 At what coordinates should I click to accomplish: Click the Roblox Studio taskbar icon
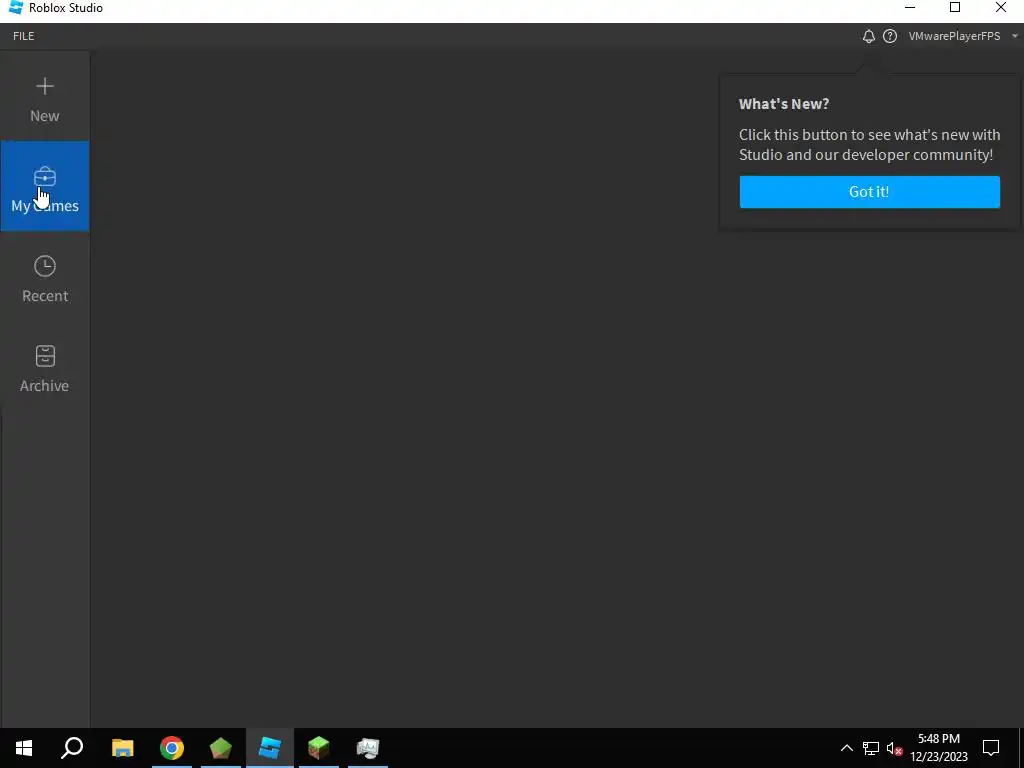(x=270, y=748)
